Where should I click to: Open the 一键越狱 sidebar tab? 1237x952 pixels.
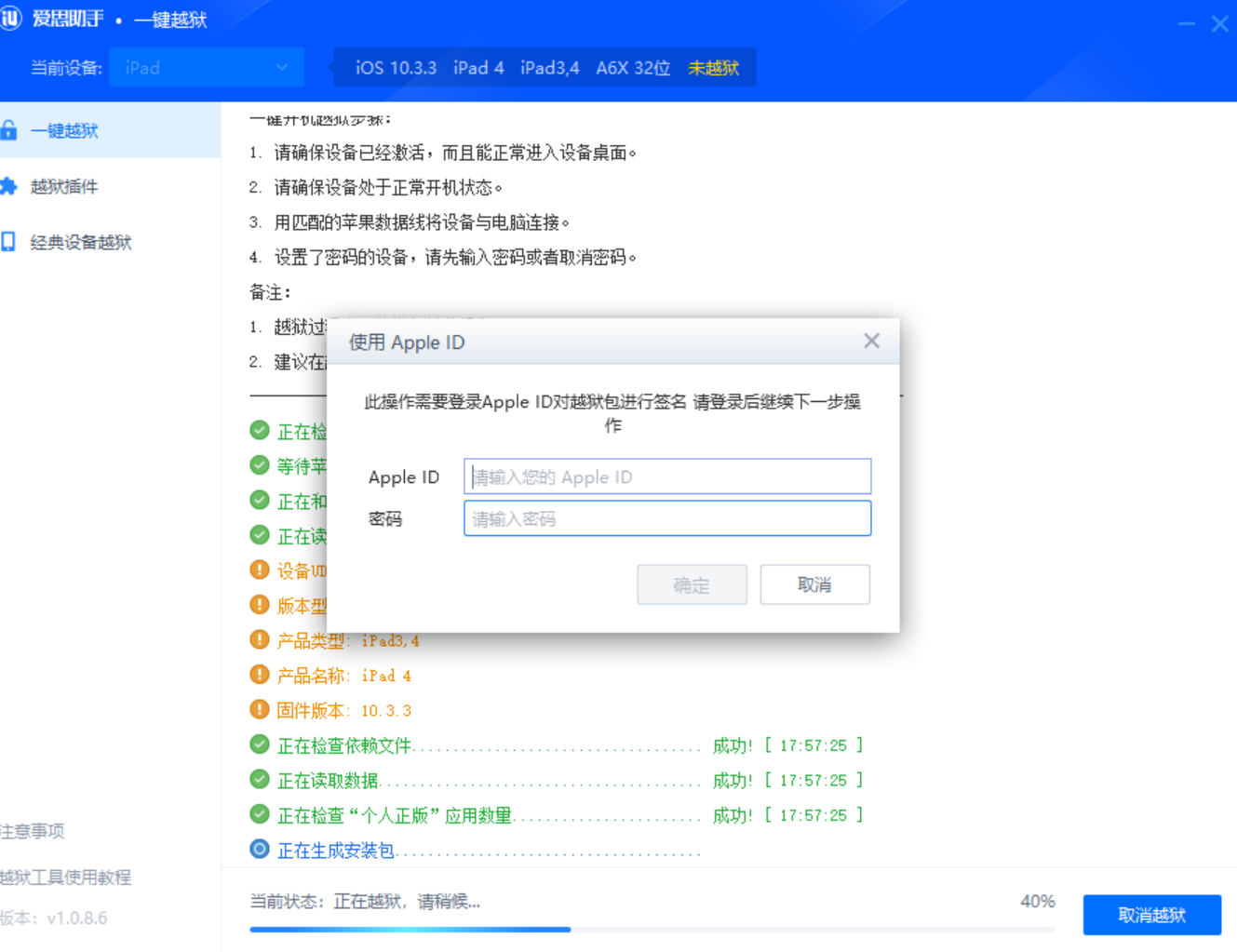click(110, 130)
